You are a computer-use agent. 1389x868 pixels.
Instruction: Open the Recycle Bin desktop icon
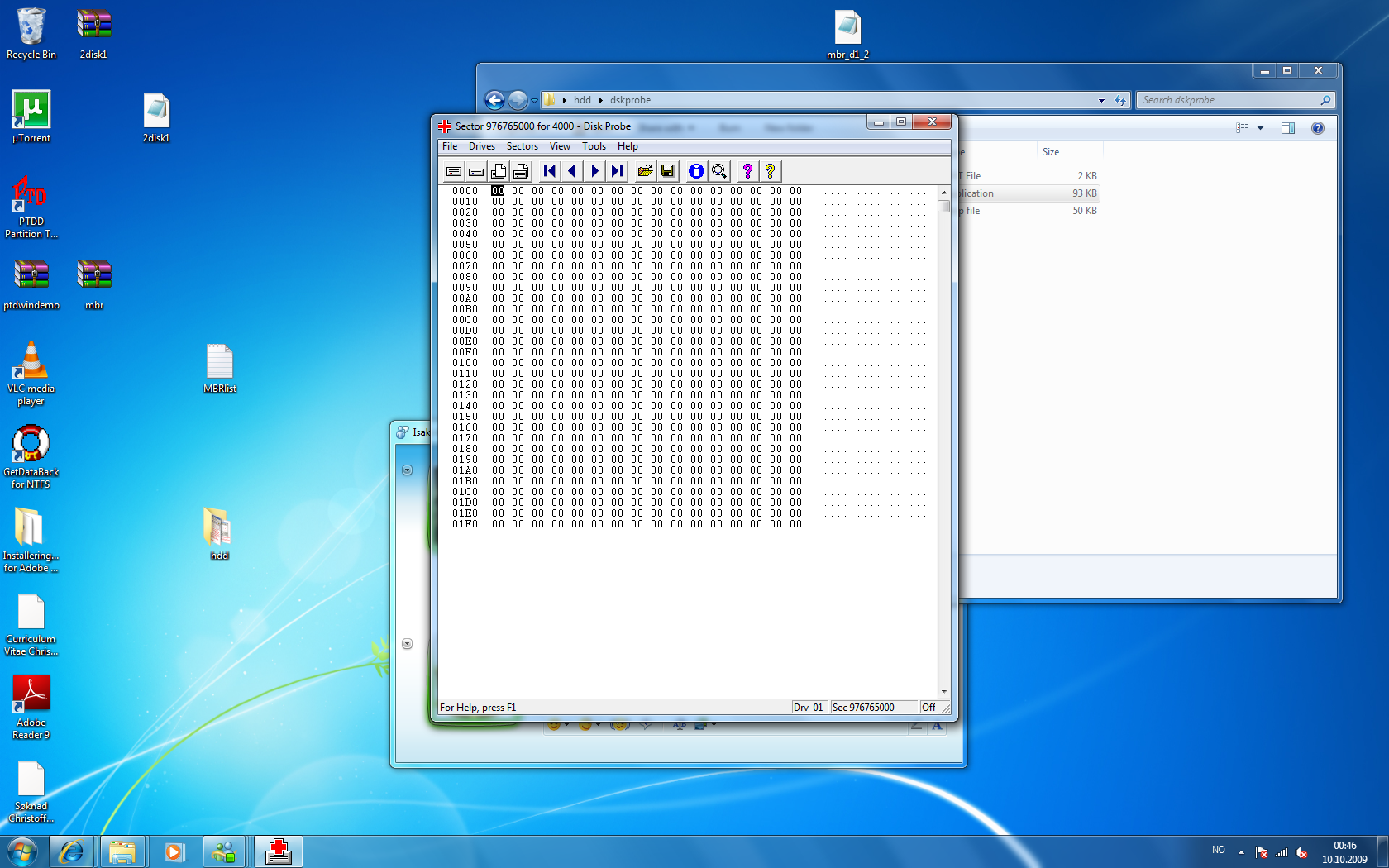pos(31,34)
